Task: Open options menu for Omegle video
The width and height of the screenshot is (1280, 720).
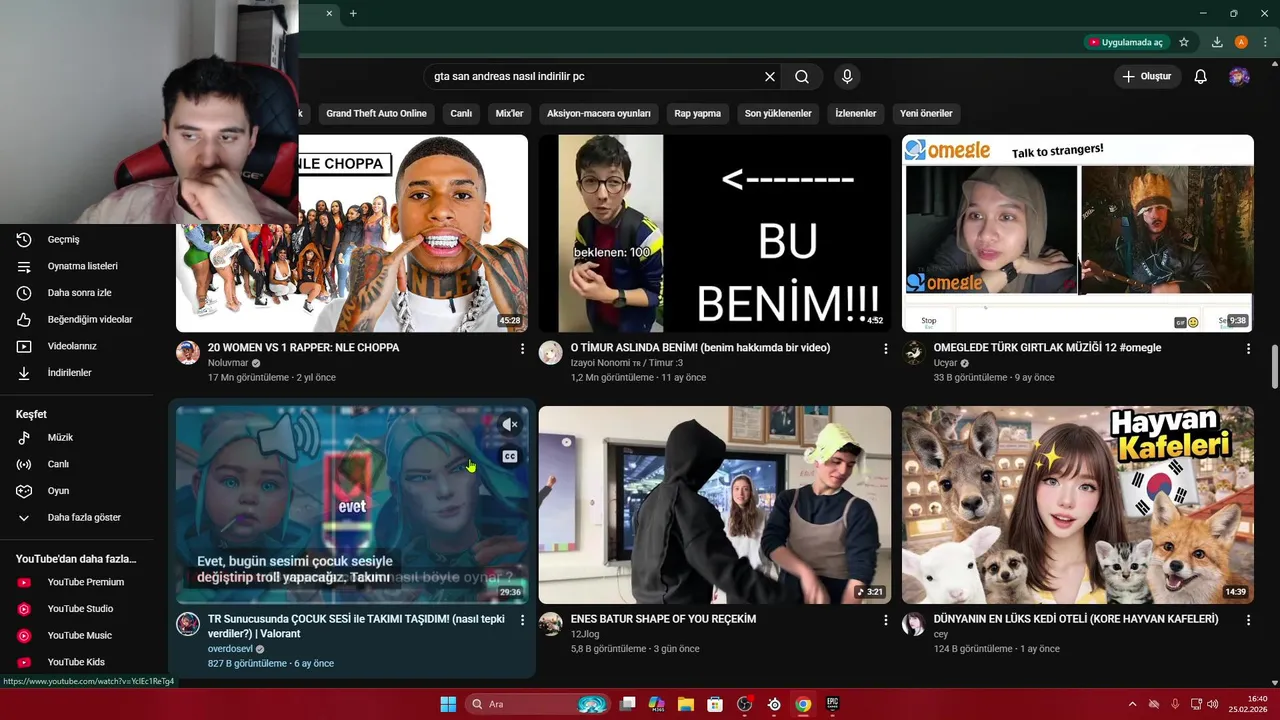Action: [1248, 349]
